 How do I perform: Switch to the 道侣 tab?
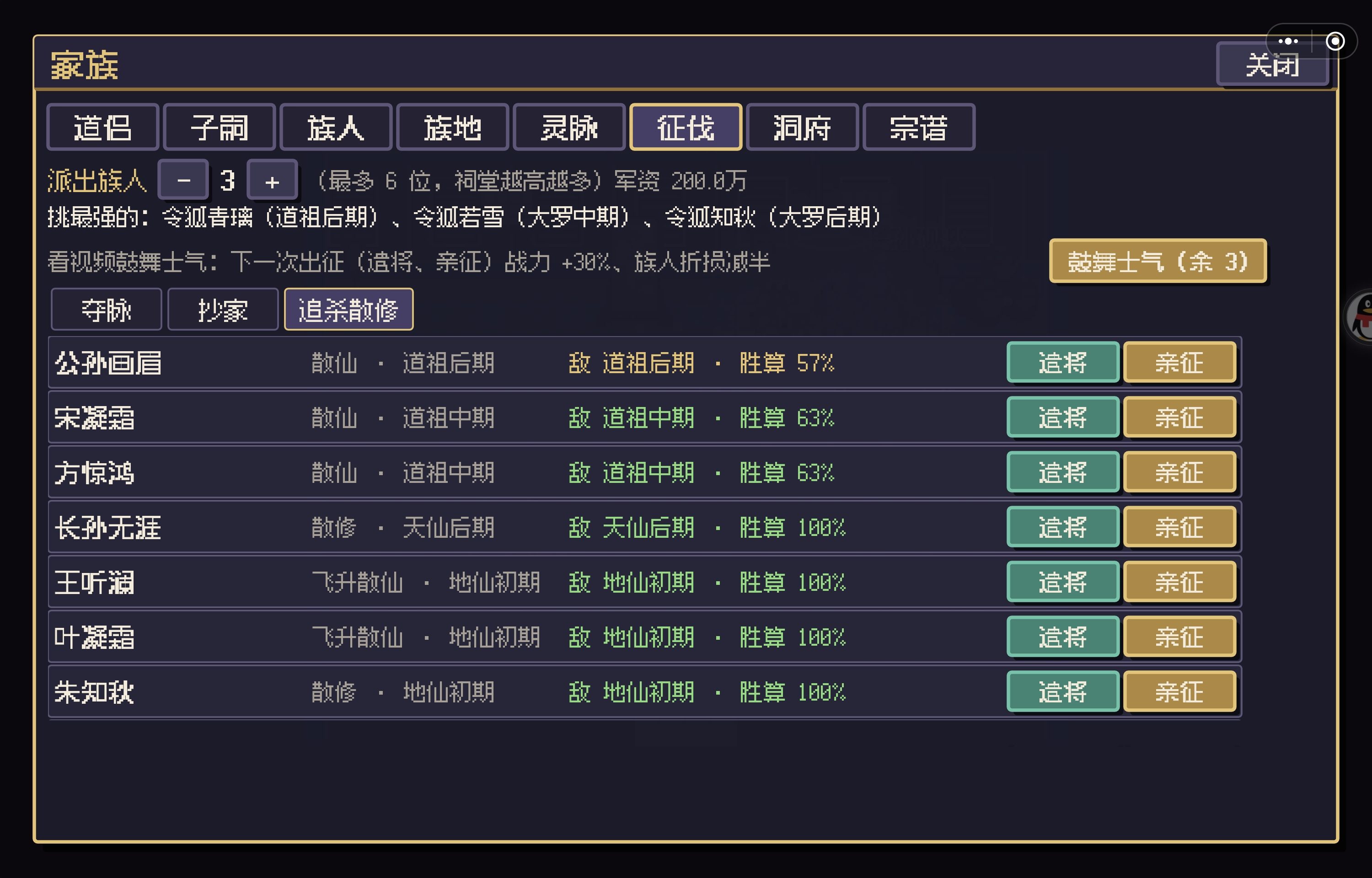pyautogui.click(x=102, y=127)
